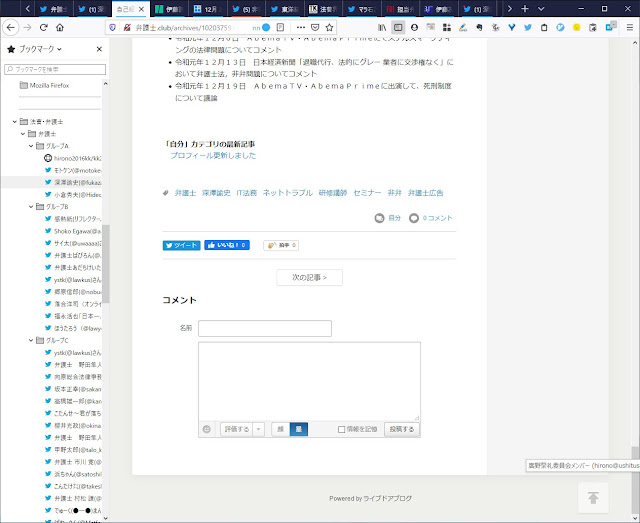Toggle the sidebar toolbar button
The height and width of the screenshot is (523, 640).
click(x=398, y=27)
